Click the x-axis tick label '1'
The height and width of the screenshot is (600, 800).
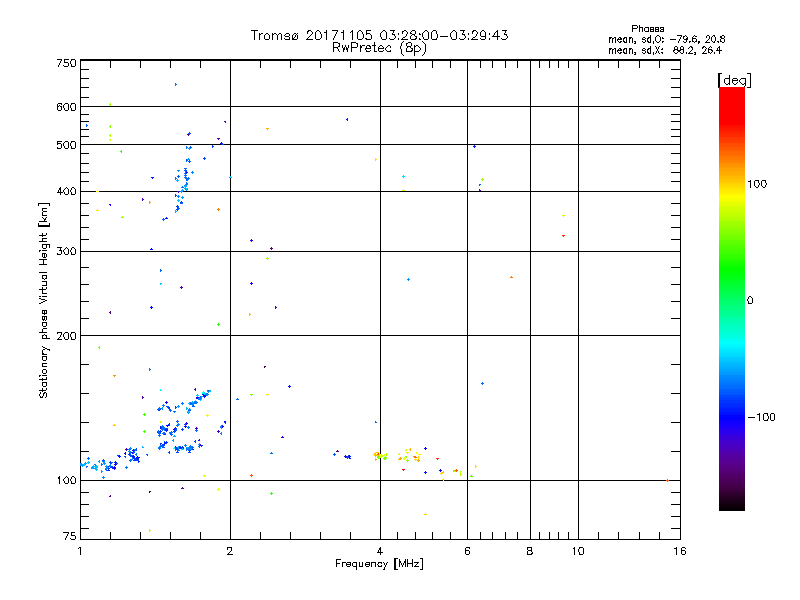click(x=80, y=551)
